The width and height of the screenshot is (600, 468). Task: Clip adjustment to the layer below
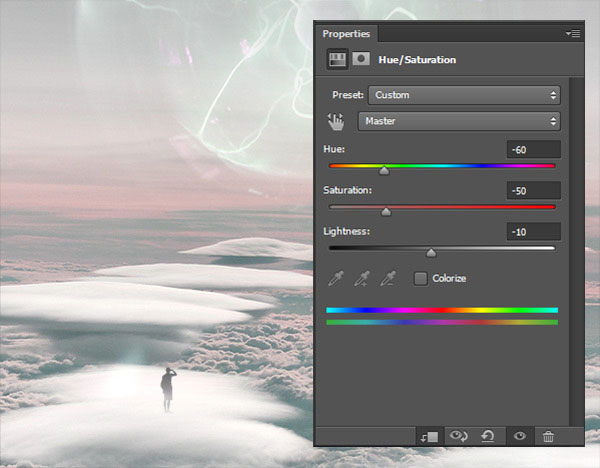[x=426, y=436]
